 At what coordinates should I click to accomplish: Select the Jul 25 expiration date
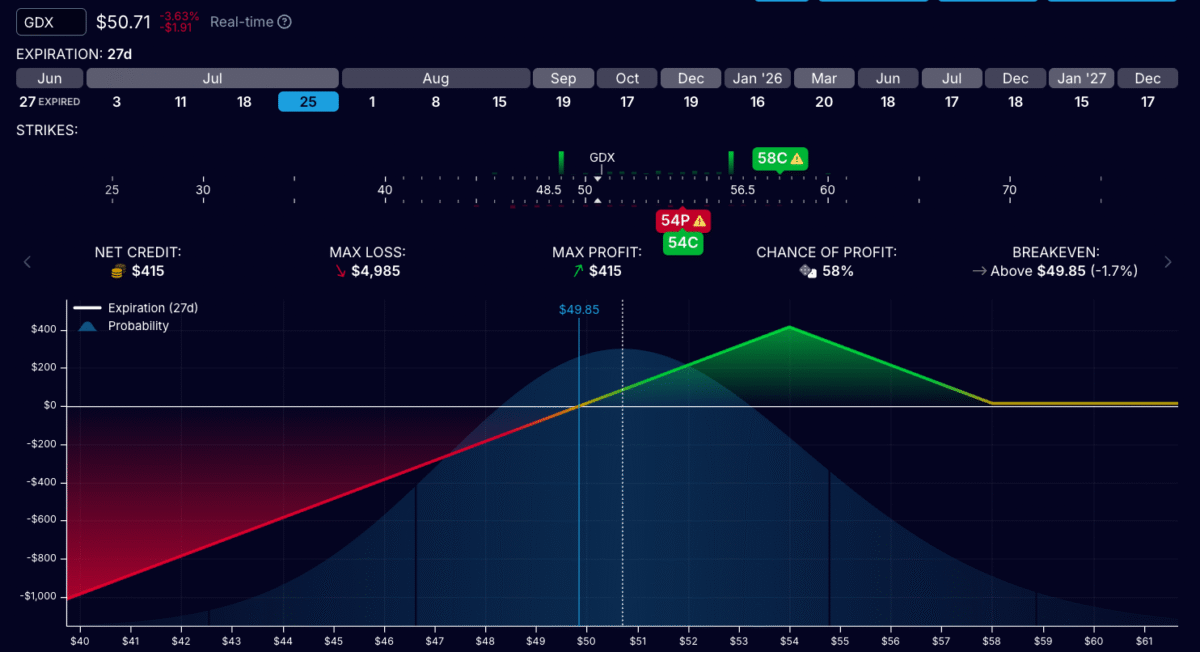coord(308,101)
